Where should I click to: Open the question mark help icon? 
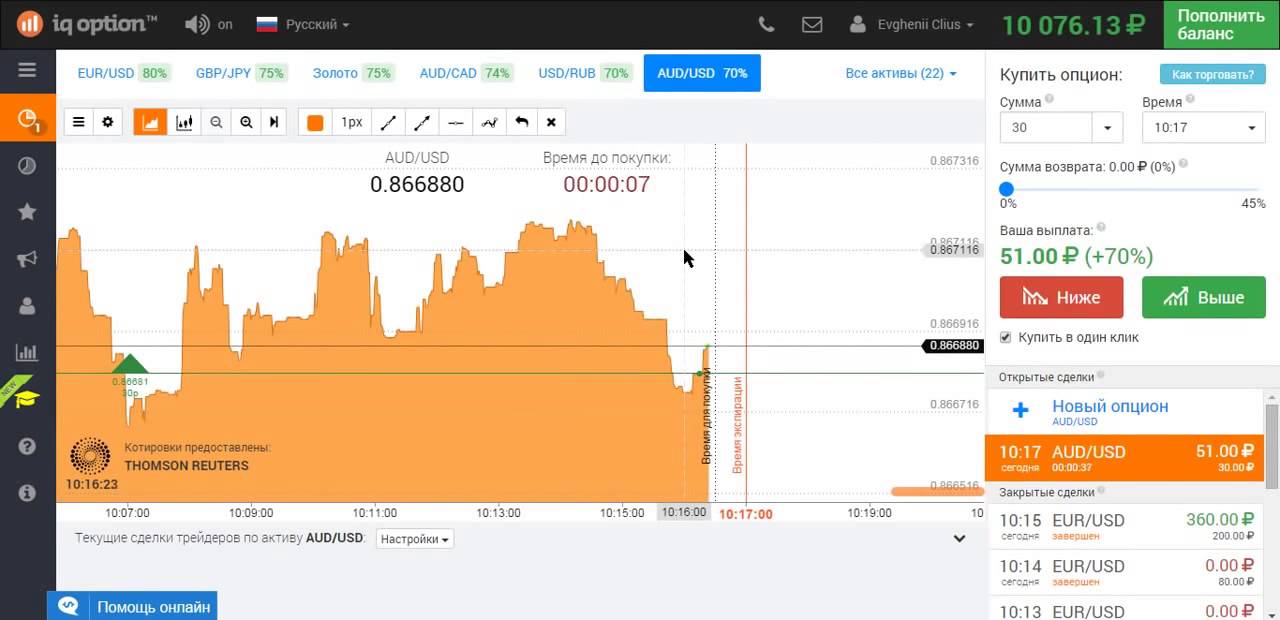[x=27, y=446]
